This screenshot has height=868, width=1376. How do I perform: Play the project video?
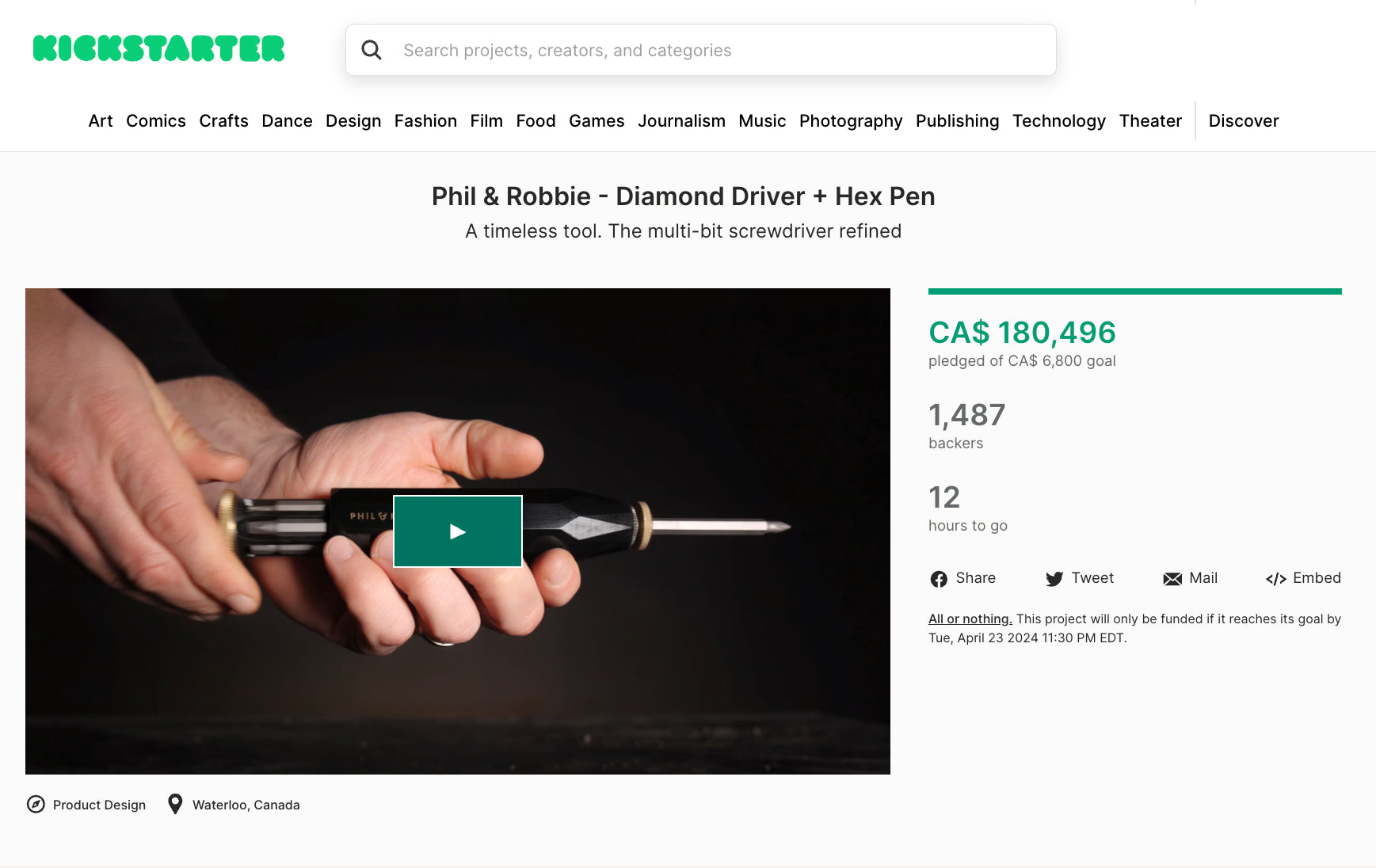tap(458, 531)
